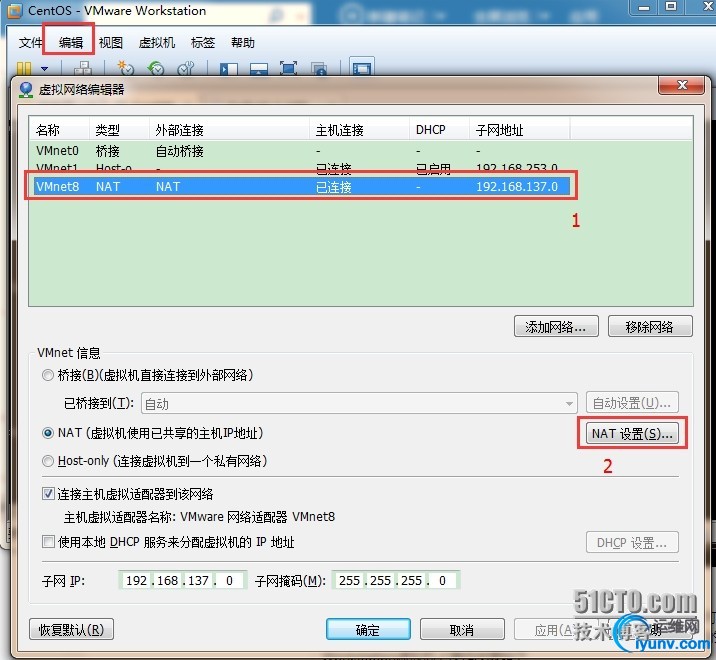Open the power options dropdown arrow
Image resolution: width=716 pixels, height=660 pixels.
[44, 69]
